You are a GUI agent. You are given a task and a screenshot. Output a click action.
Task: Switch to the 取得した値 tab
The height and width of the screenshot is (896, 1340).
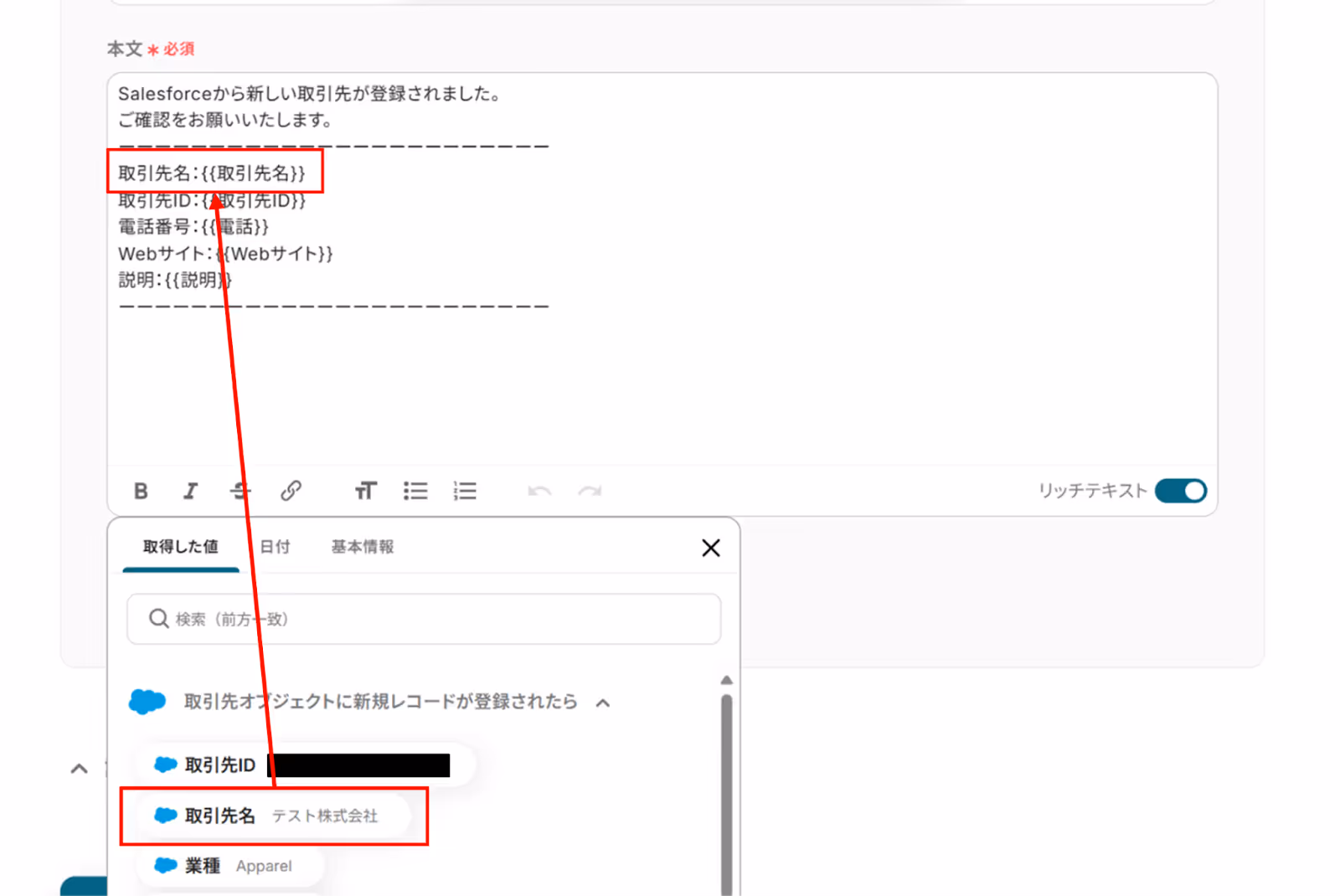tap(181, 547)
